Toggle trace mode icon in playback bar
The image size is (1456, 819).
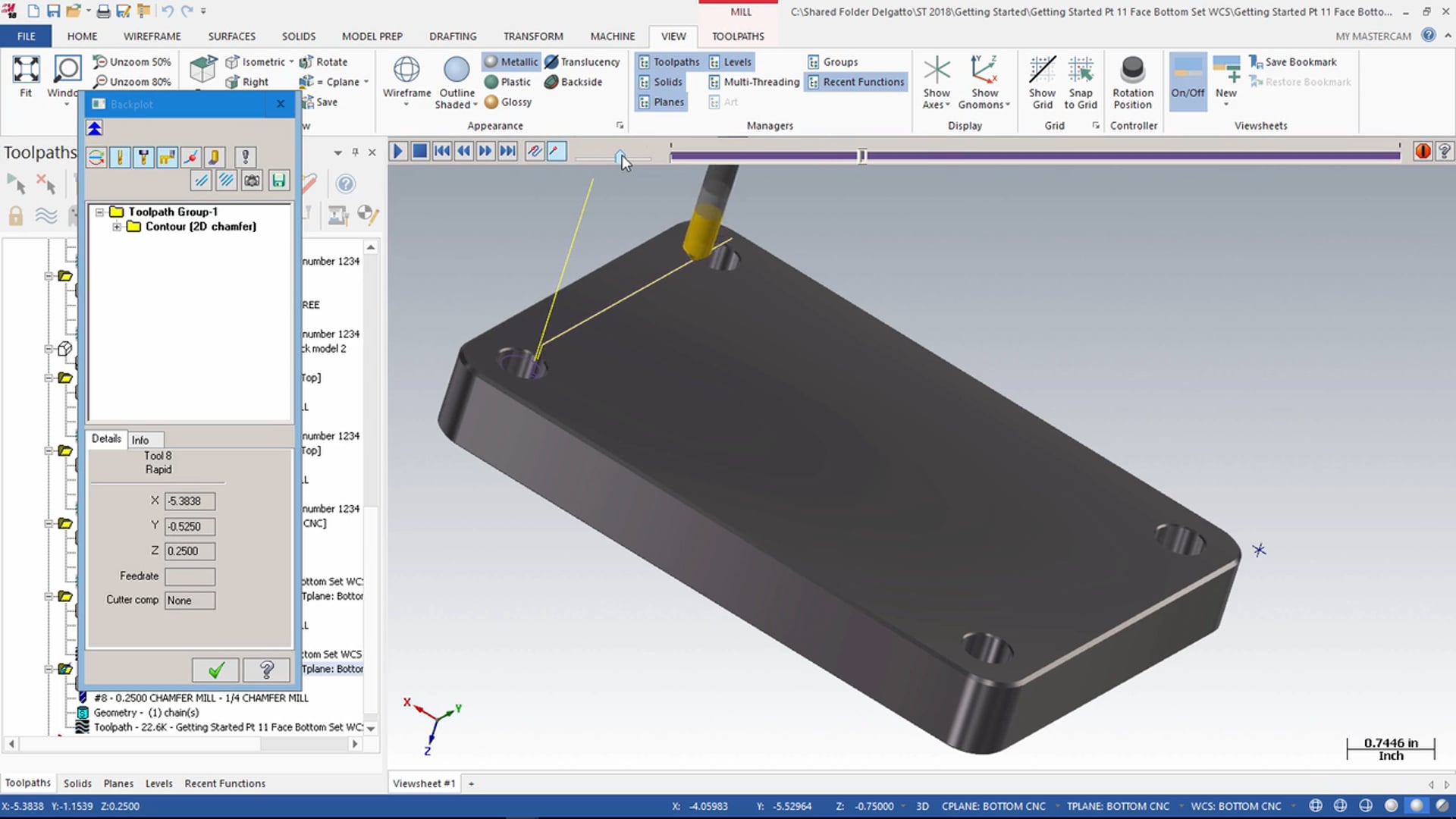[535, 151]
